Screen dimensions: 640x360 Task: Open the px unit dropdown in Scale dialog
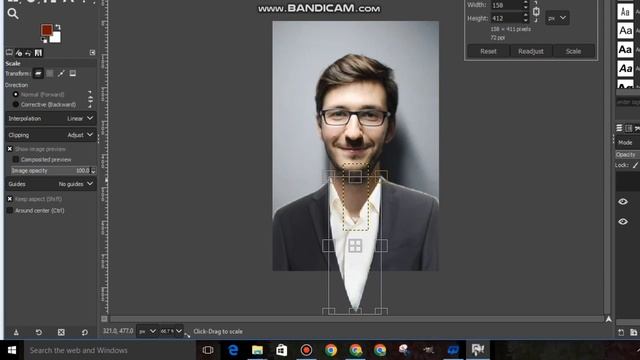coord(557,18)
